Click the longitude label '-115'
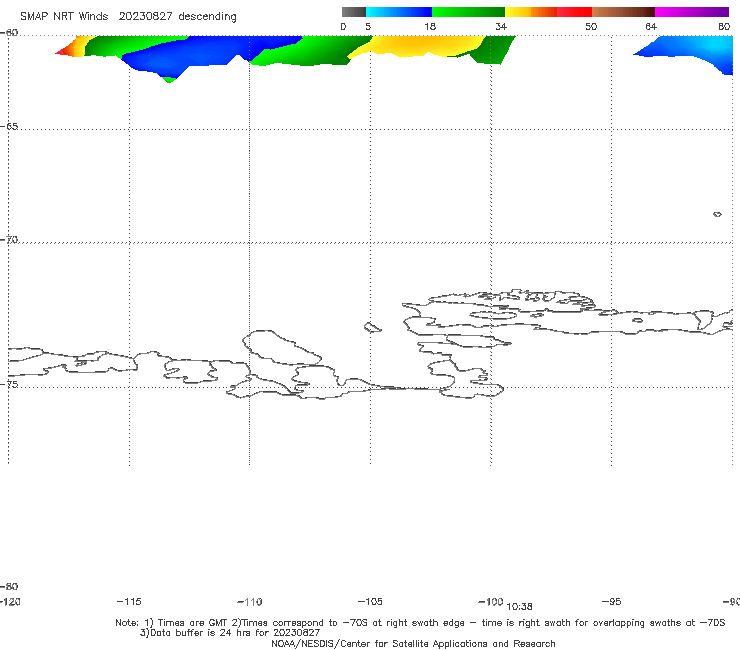Image resolution: width=740 pixels, height=650 pixels. 129,601
